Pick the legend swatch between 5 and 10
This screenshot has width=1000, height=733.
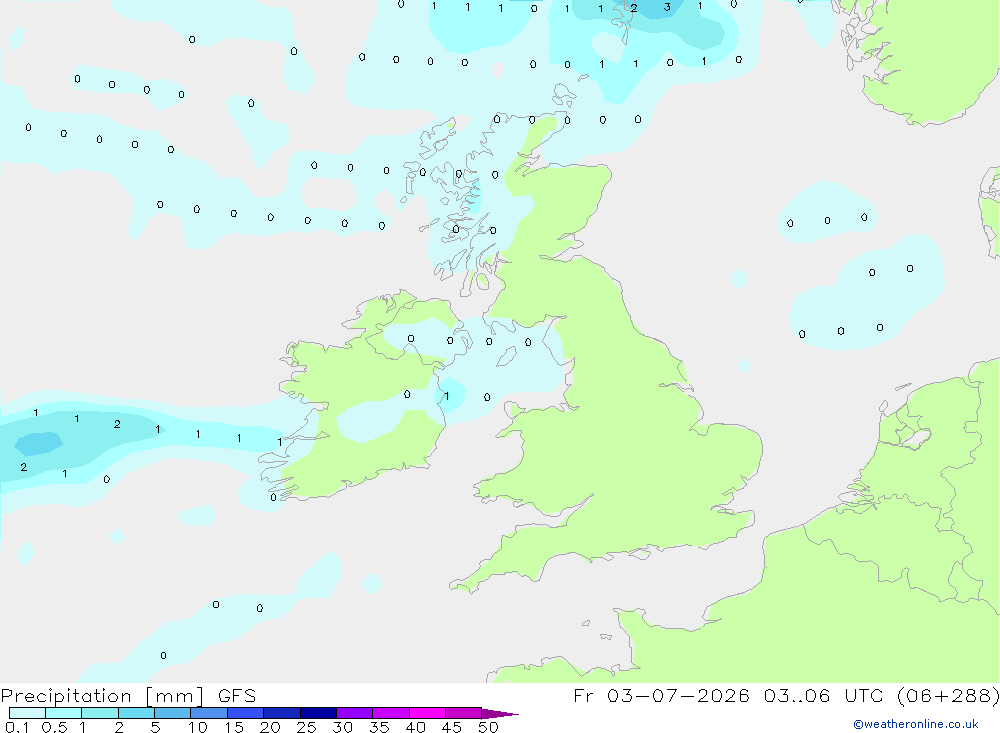pos(173,713)
